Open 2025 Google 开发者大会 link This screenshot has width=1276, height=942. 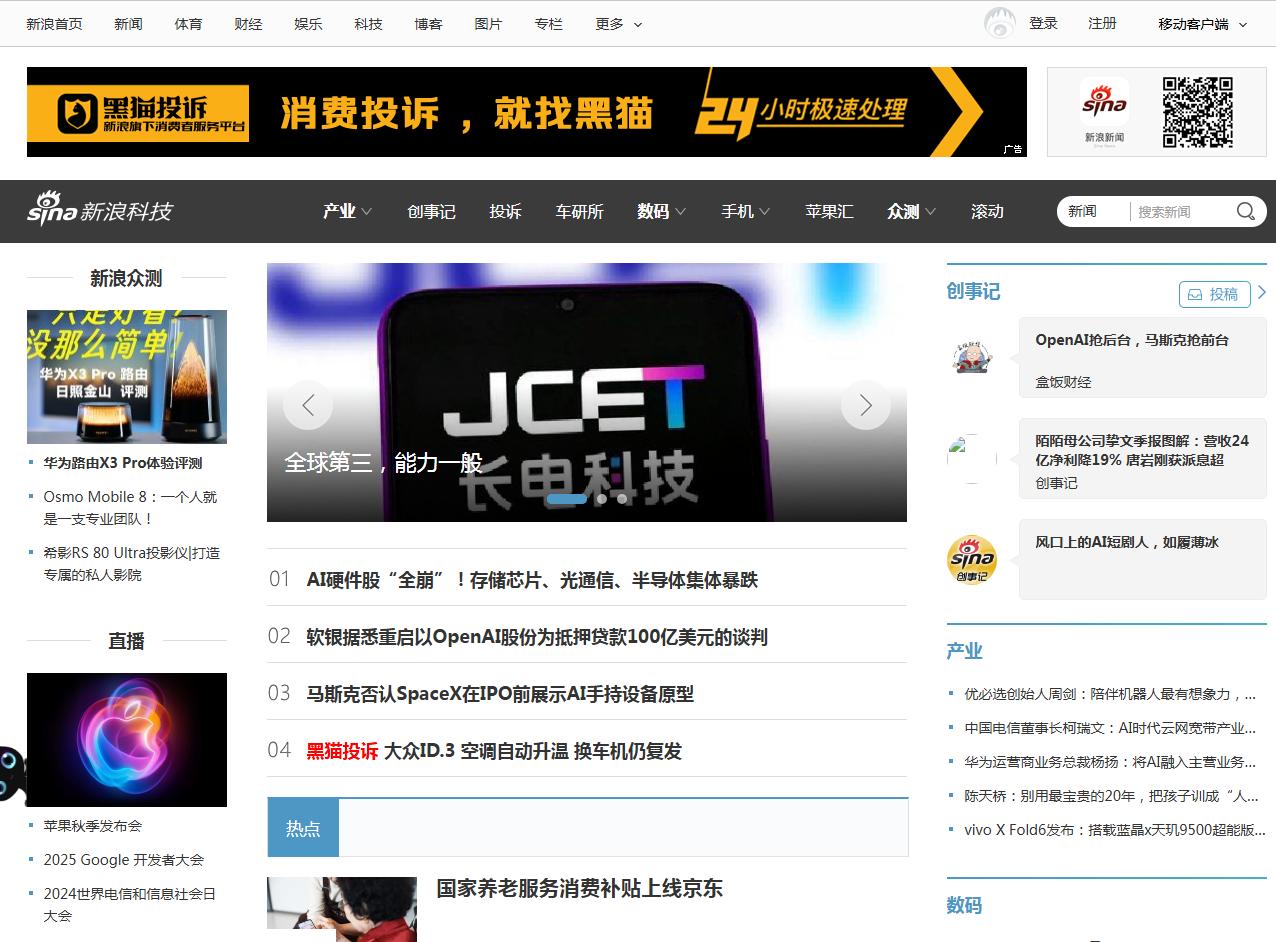[x=123, y=860]
